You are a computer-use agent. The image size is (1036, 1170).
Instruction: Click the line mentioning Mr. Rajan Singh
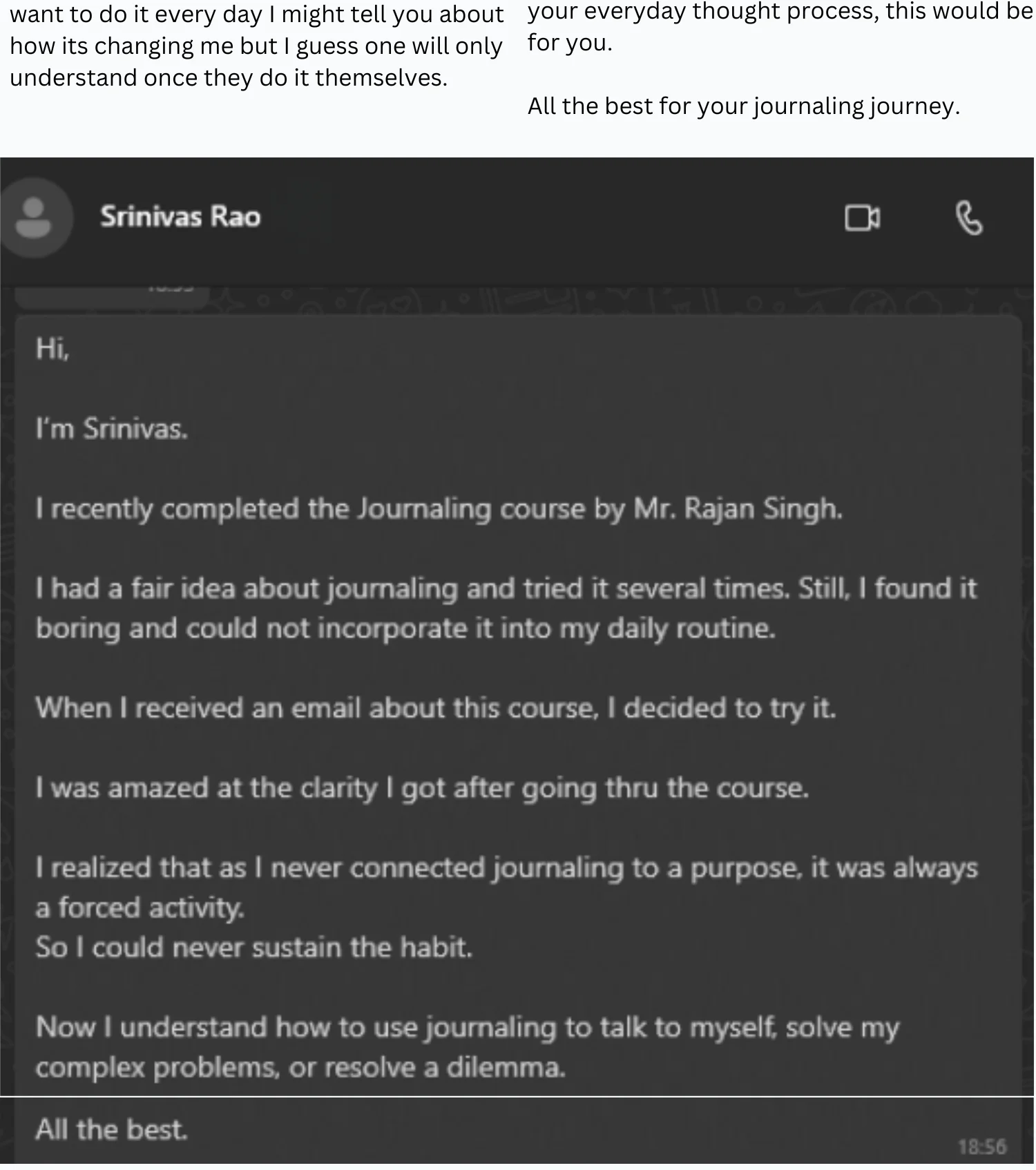click(x=439, y=509)
